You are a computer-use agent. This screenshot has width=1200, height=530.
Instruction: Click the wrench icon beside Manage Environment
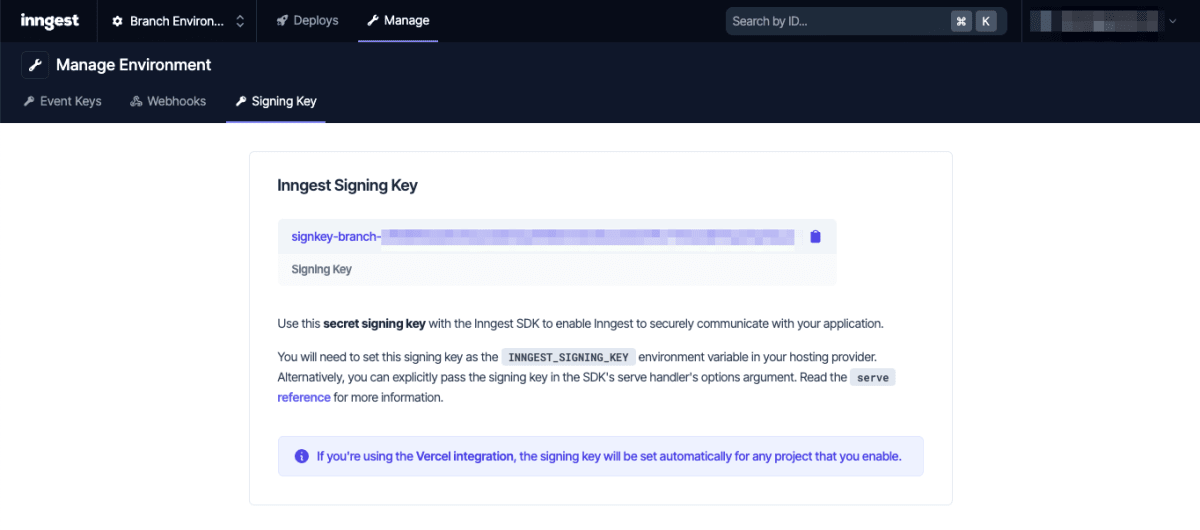(35, 65)
